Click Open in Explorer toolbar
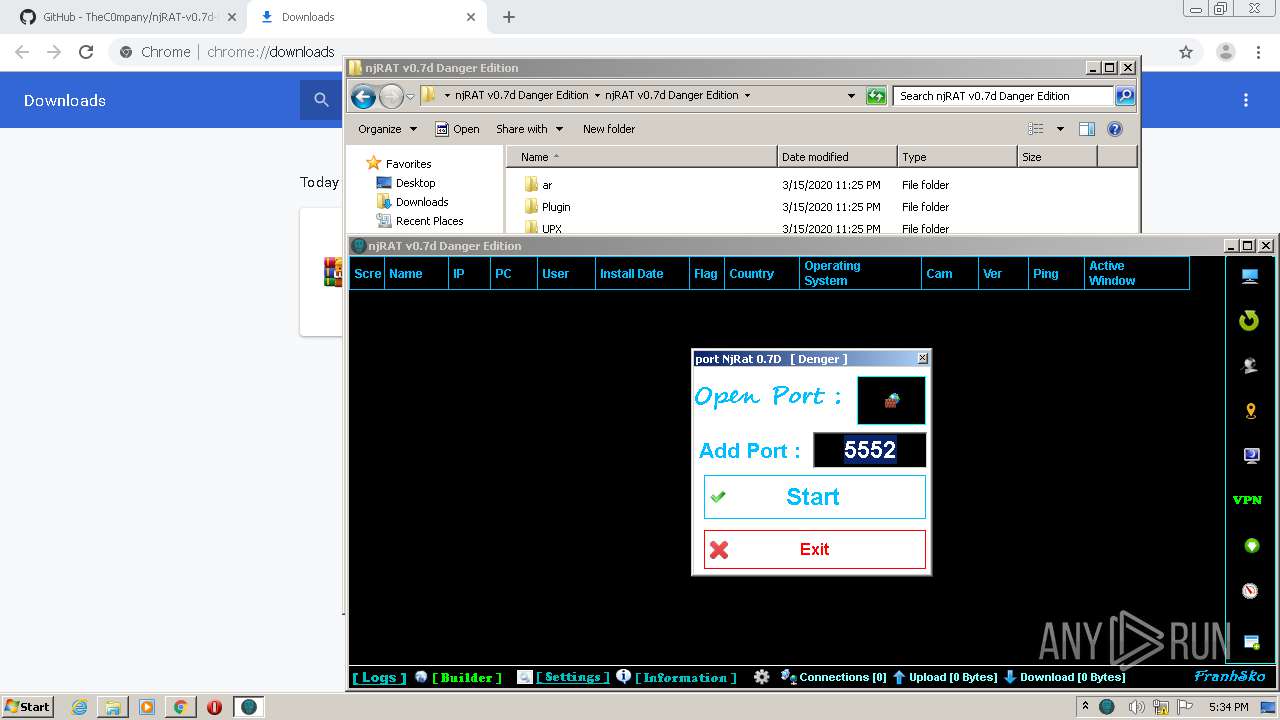The width and height of the screenshot is (1280, 720). pyautogui.click(x=457, y=129)
